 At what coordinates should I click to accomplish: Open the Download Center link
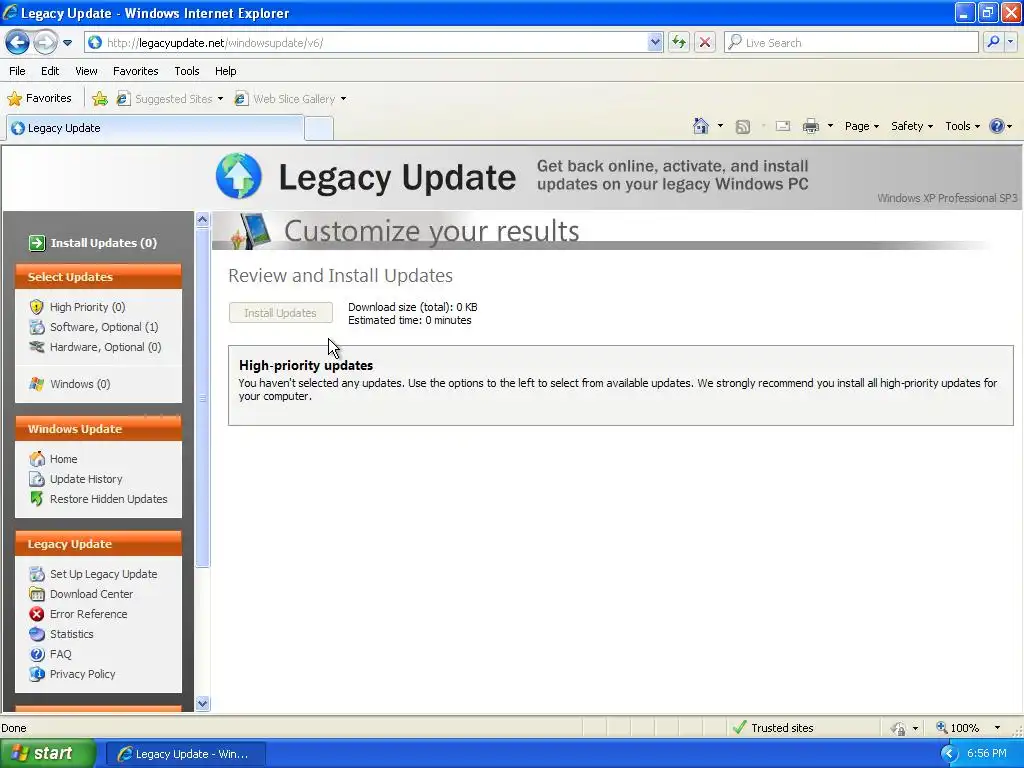[x=91, y=594]
